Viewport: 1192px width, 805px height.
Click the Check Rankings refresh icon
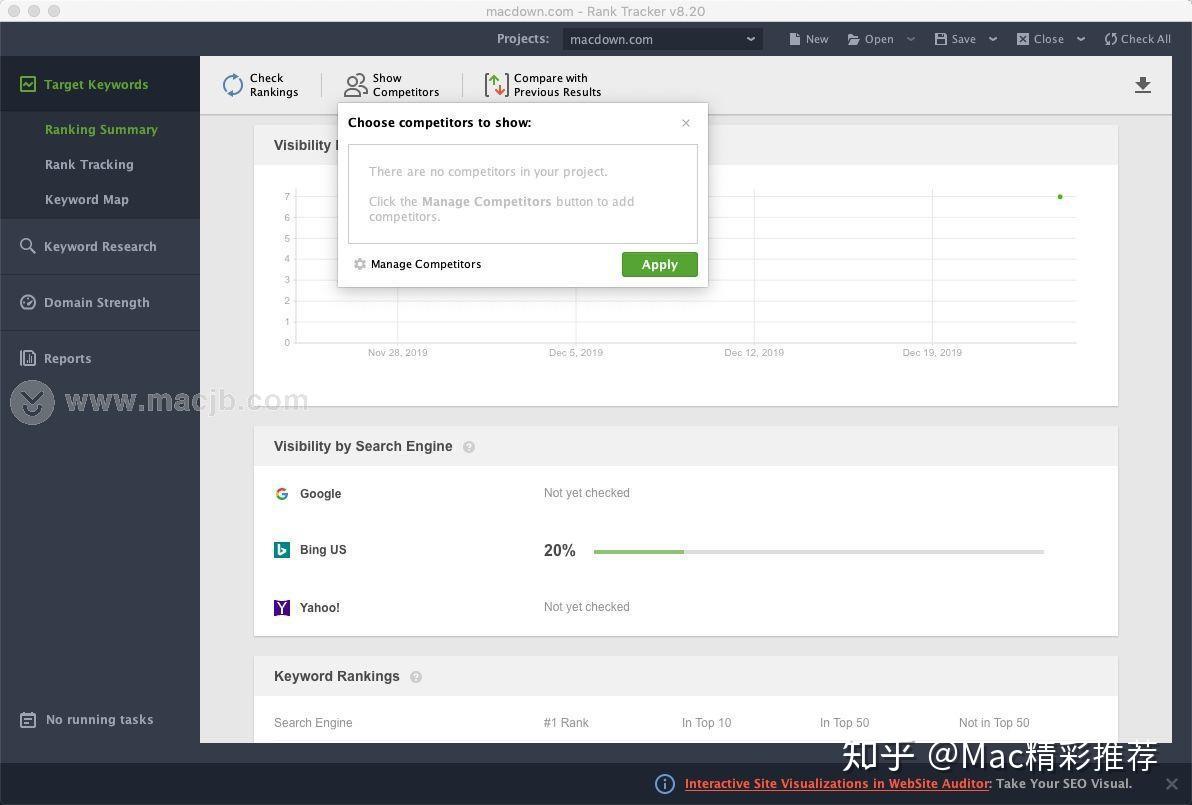point(233,84)
